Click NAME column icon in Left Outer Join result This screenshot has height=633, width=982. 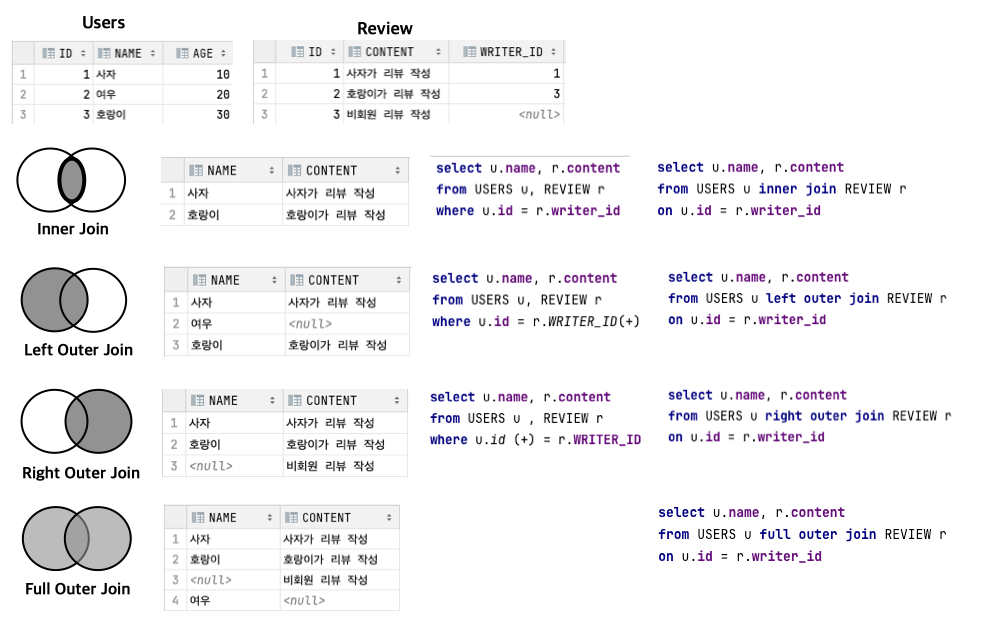(x=199, y=280)
